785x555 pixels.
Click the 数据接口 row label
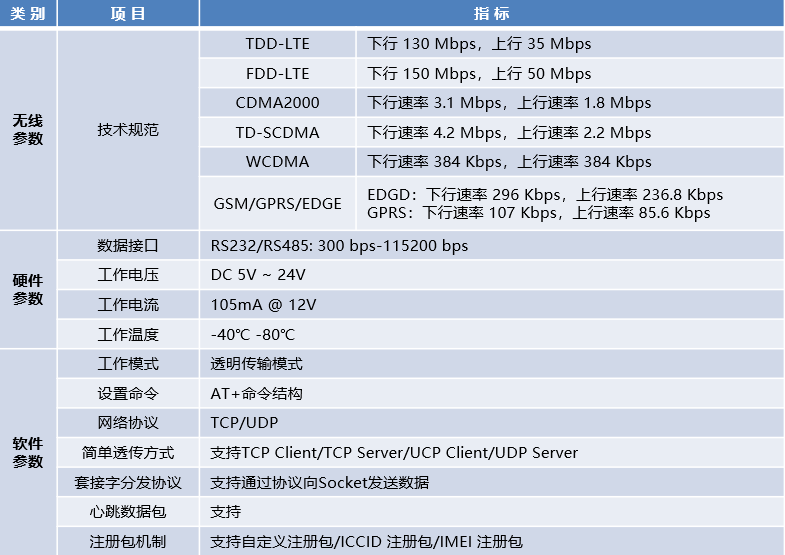(x=128, y=246)
